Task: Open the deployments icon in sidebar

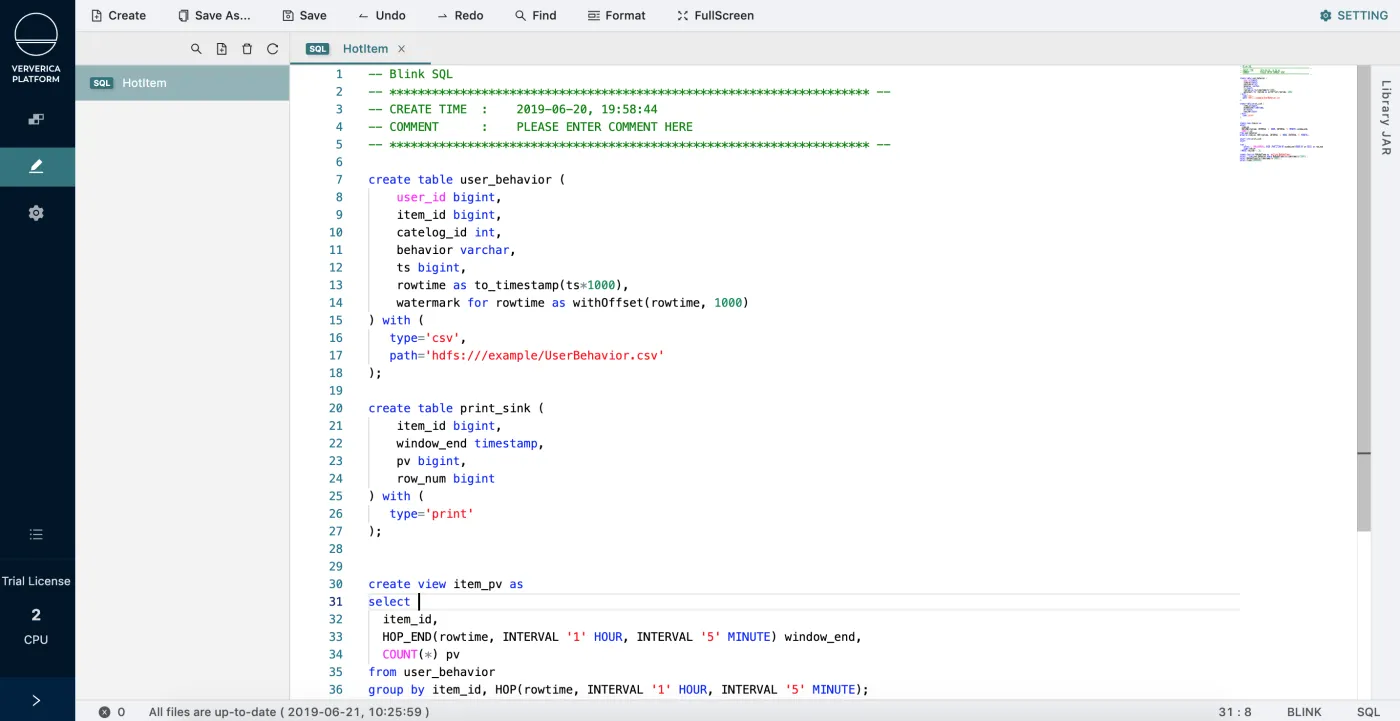Action: [x=37, y=119]
